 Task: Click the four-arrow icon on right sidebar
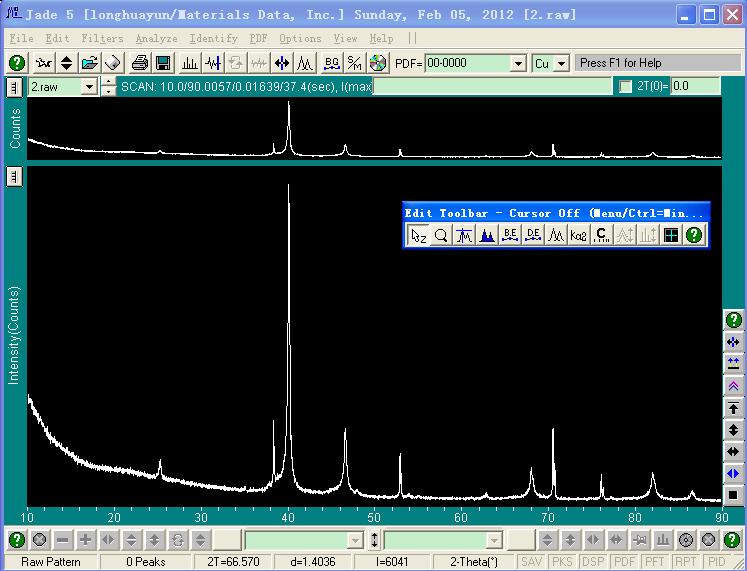[x=733, y=342]
